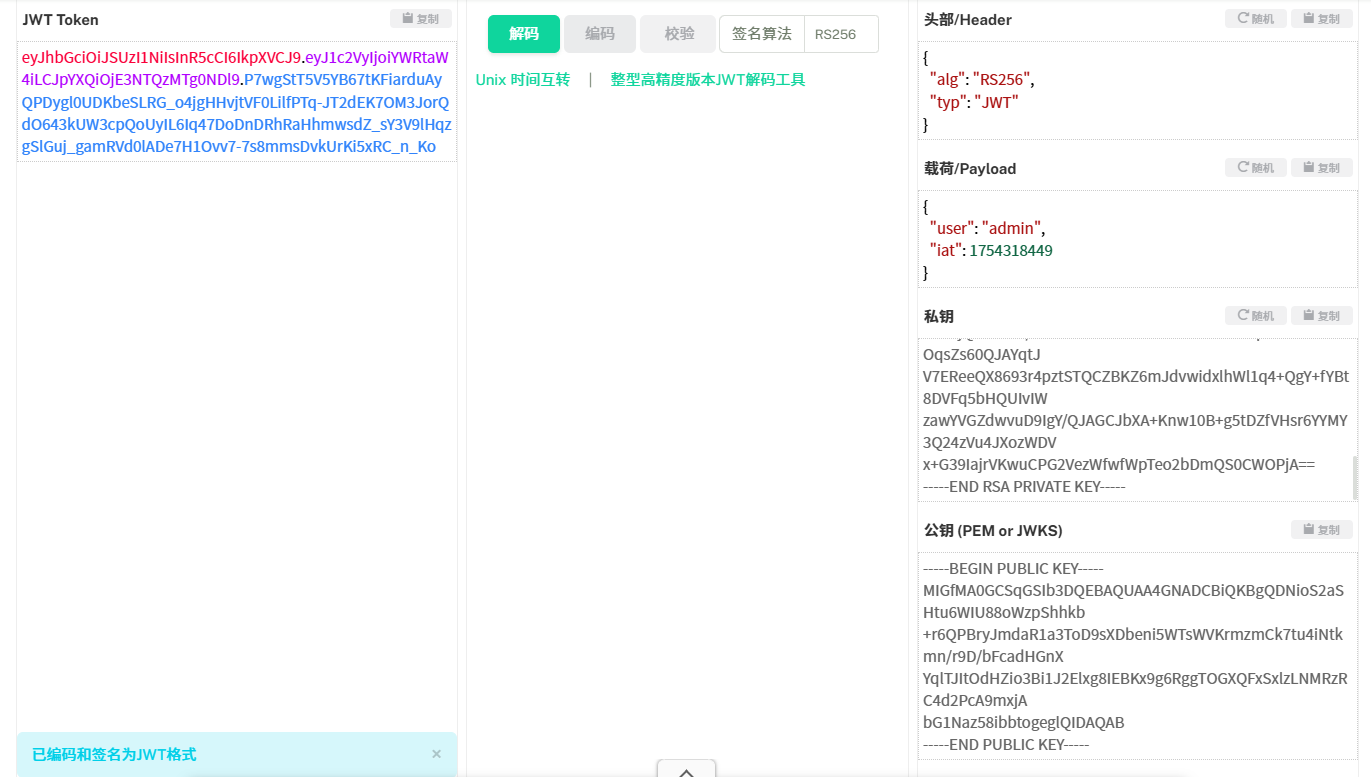Generate a random Payload
The width and height of the screenshot is (1371, 777).
1255,167
